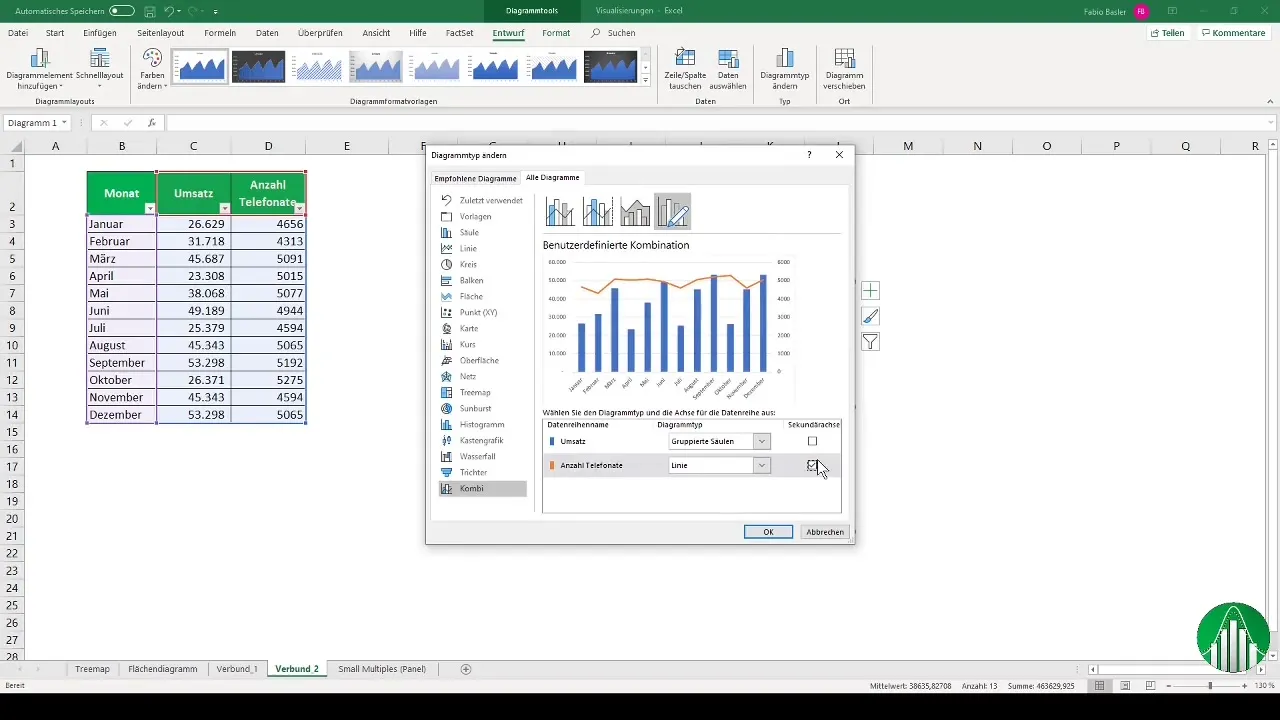The width and height of the screenshot is (1280, 720).
Task: Open Umsatz column filter dropdown
Action: click(224, 208)
